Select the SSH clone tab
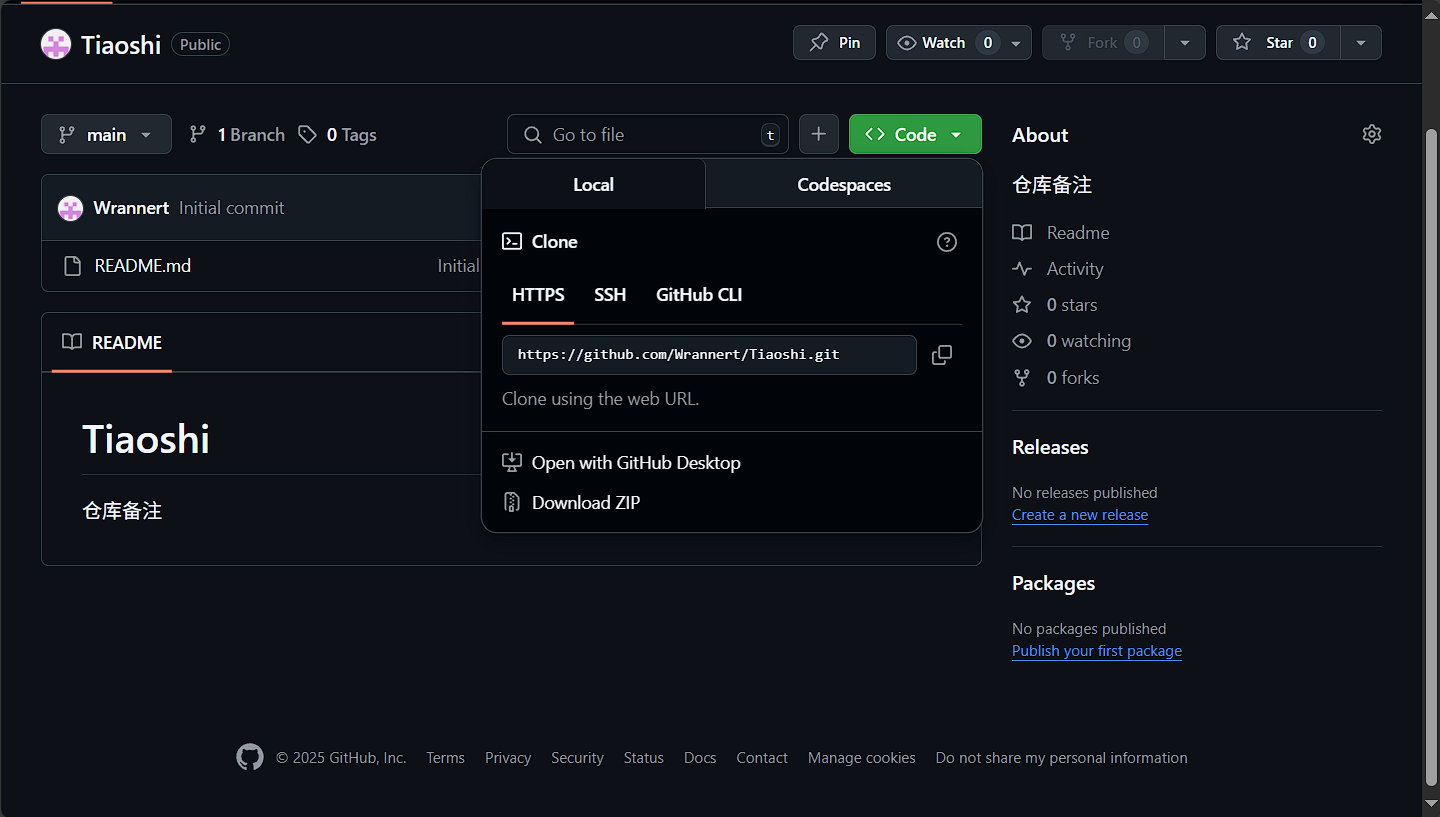Image resolution: width=1440 pixels, height=817 pixels. pyautogui.click(x=610, y=294)
